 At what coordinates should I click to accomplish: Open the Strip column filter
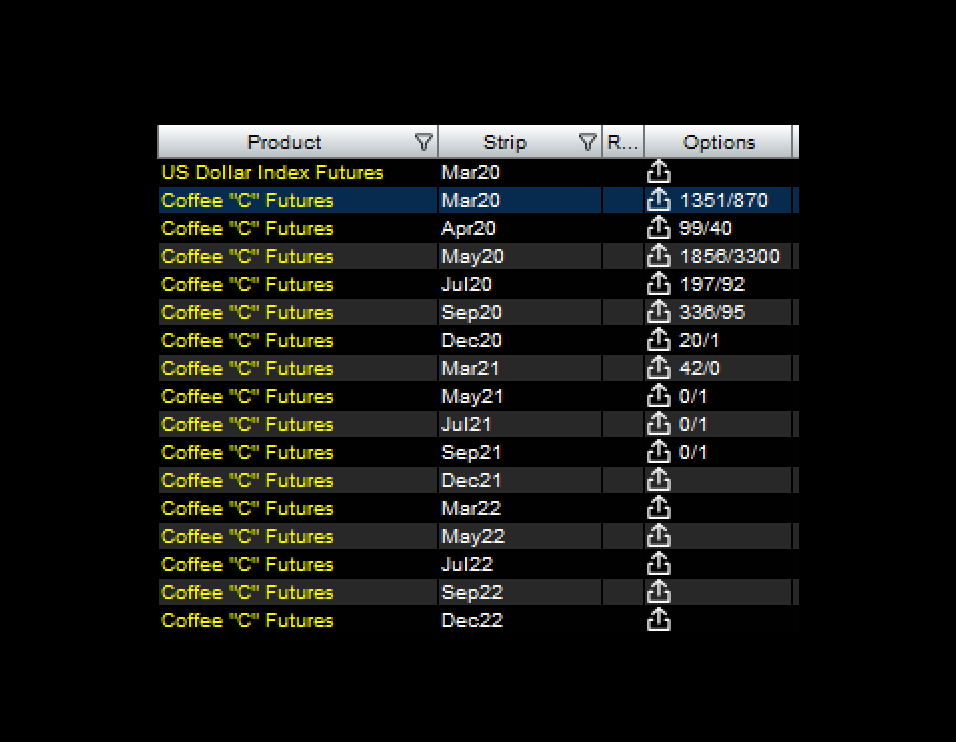(587, 143)
